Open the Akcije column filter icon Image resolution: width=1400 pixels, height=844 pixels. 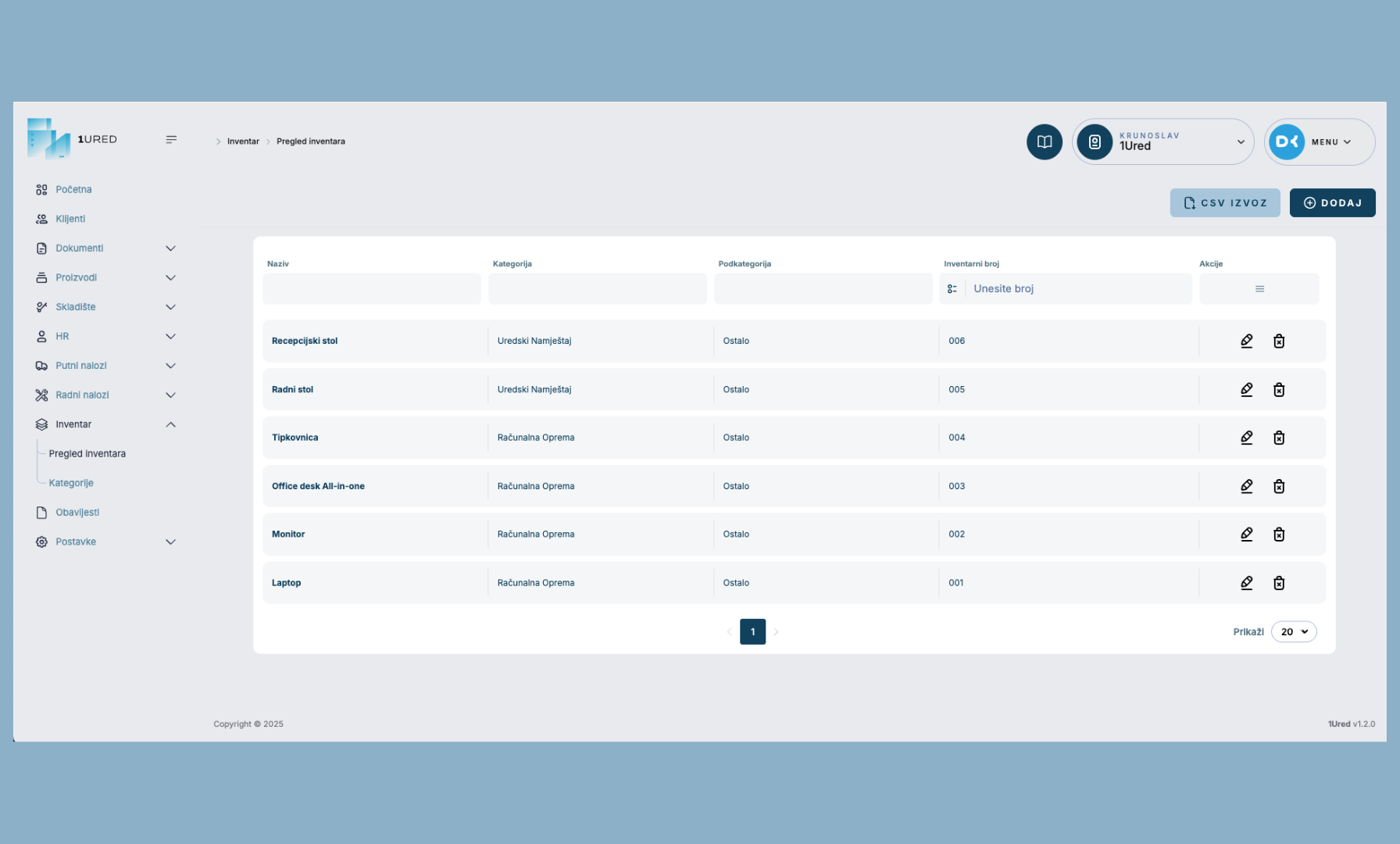pos(1259,288)
